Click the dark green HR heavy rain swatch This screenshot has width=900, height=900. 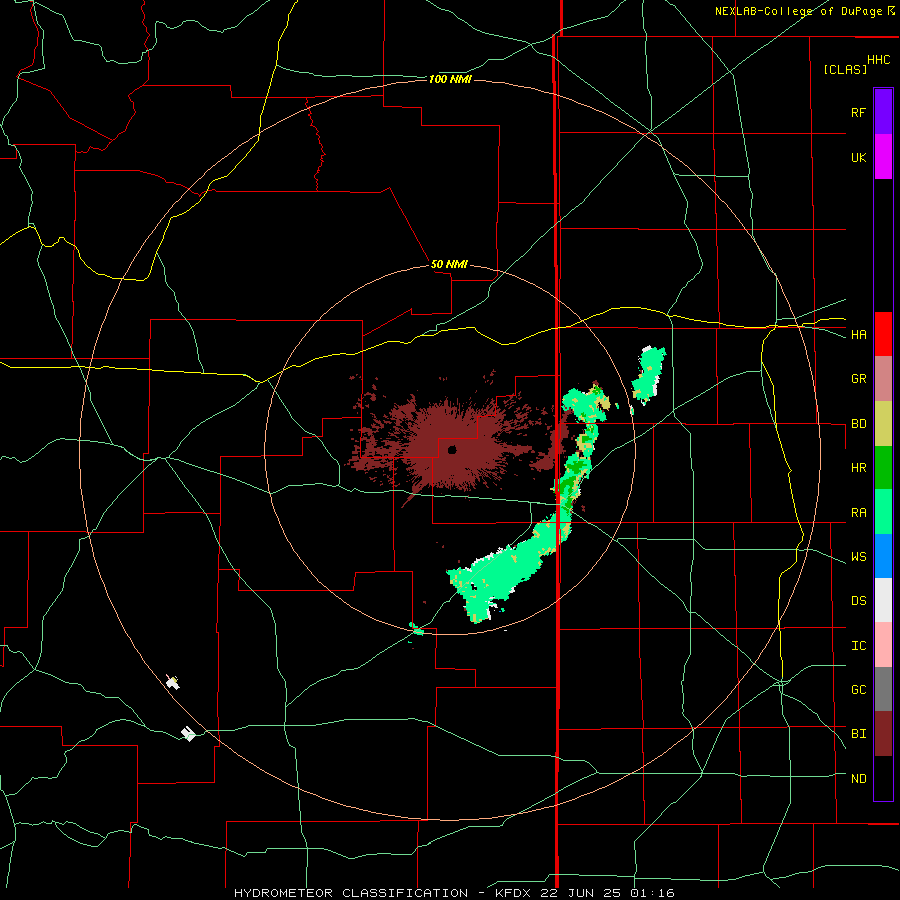point(883,468)
